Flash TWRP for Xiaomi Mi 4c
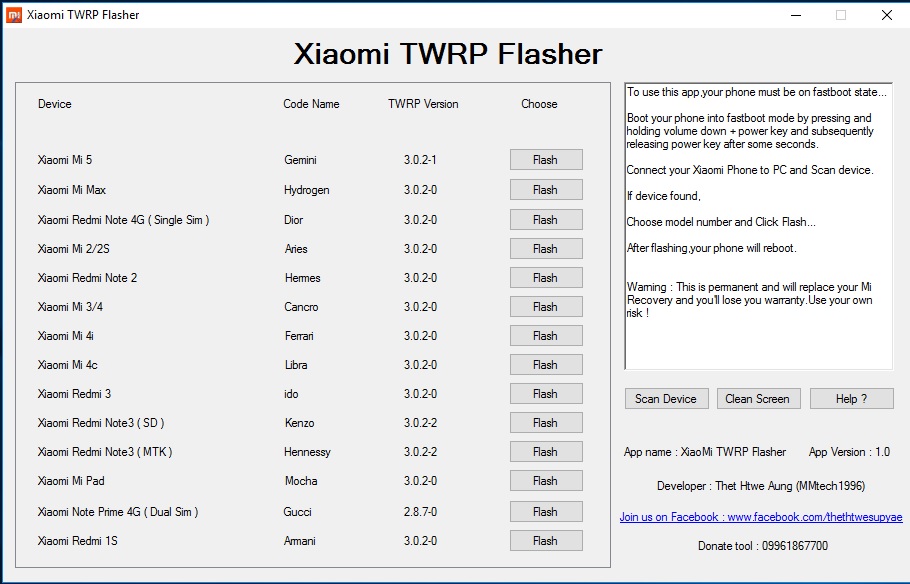The width and height of the screenshot is (910, 584). pos(546,365)
